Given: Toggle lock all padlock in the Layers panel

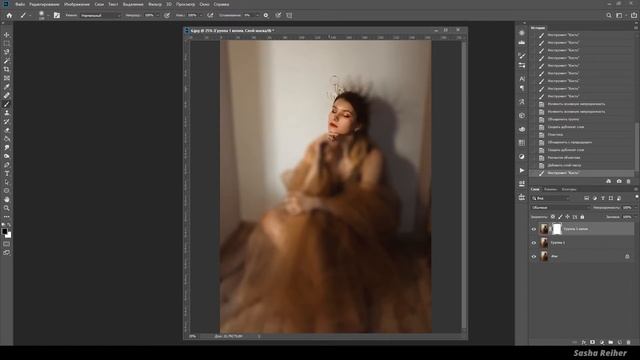Looking at the screenshot, I should (582, 217).
